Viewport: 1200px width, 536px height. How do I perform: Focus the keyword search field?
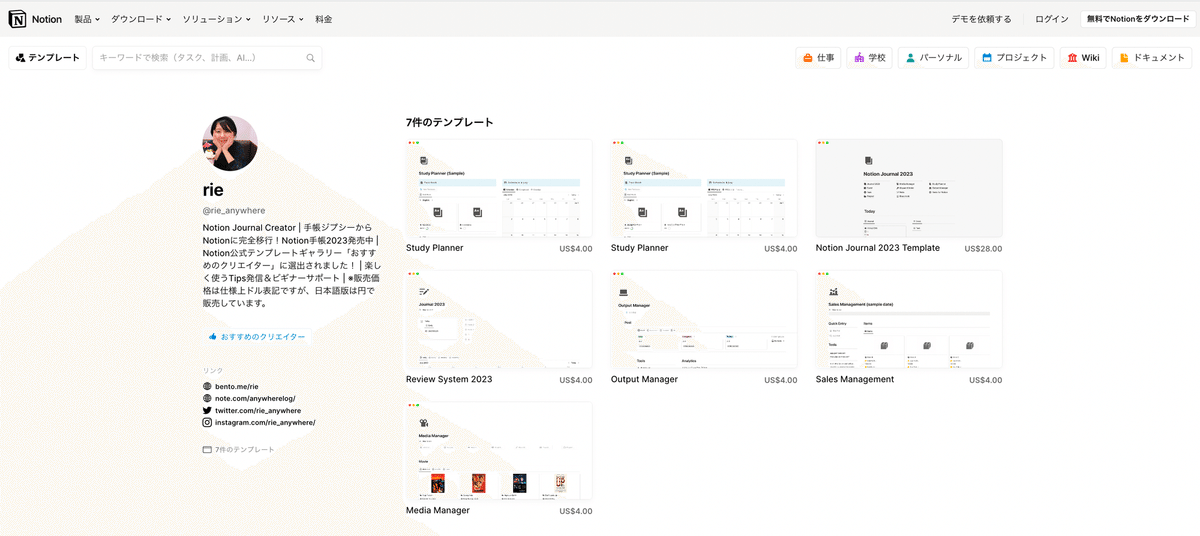pyautogui.click(x=207, y=58)
